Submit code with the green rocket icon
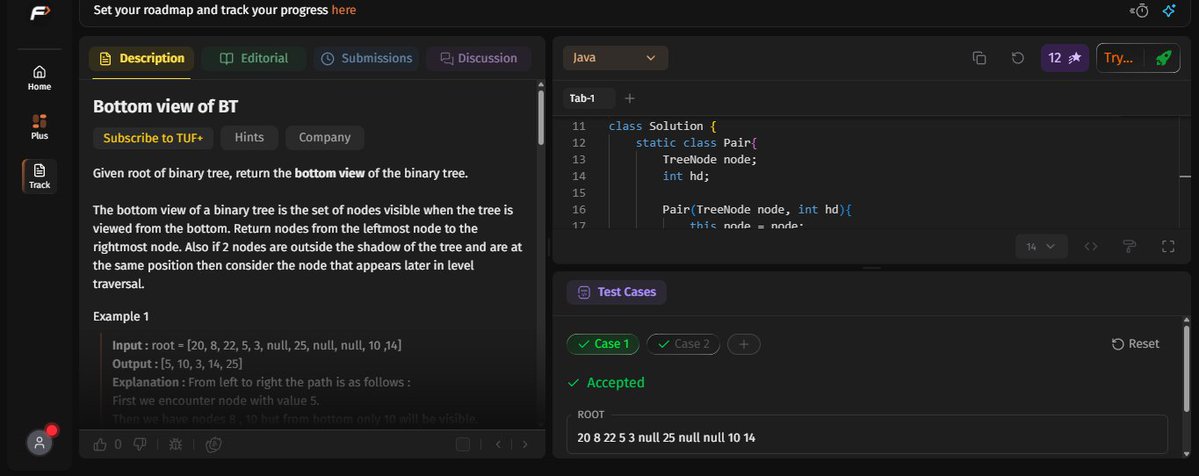This screenshot has width=1199, height=476. [x=1163, y=58]
